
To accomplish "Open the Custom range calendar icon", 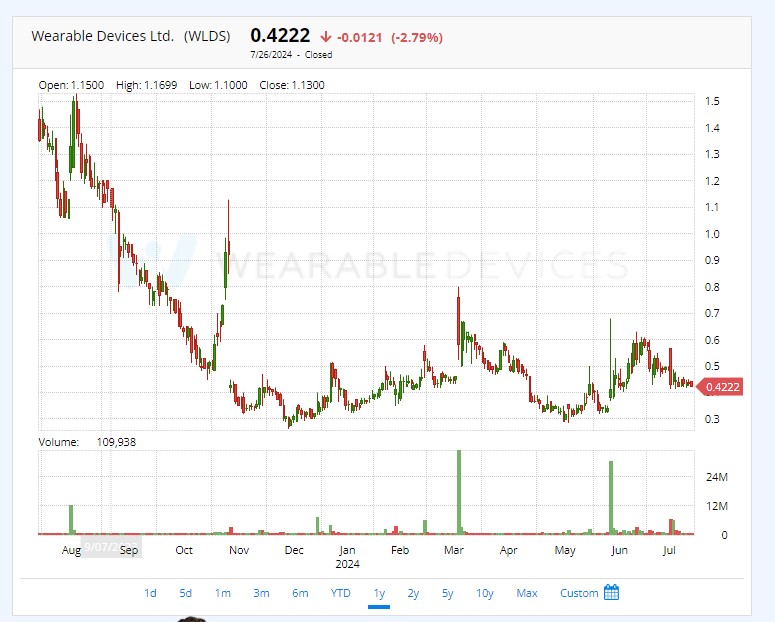I will (x=611, y=592).
